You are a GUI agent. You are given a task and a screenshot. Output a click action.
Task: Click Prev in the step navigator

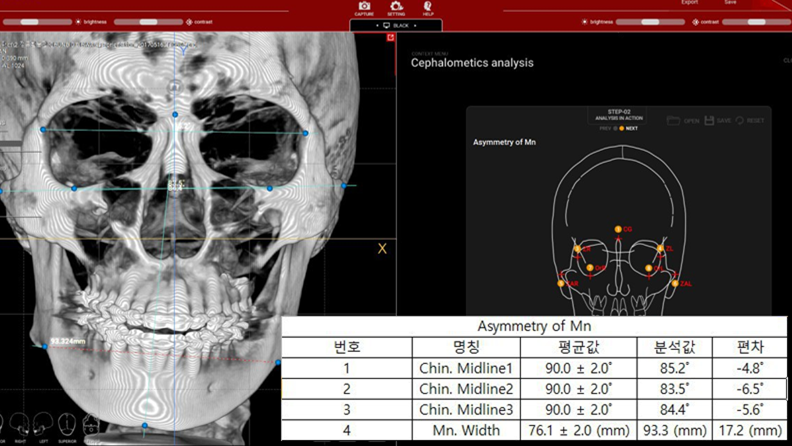pos(606,129)
